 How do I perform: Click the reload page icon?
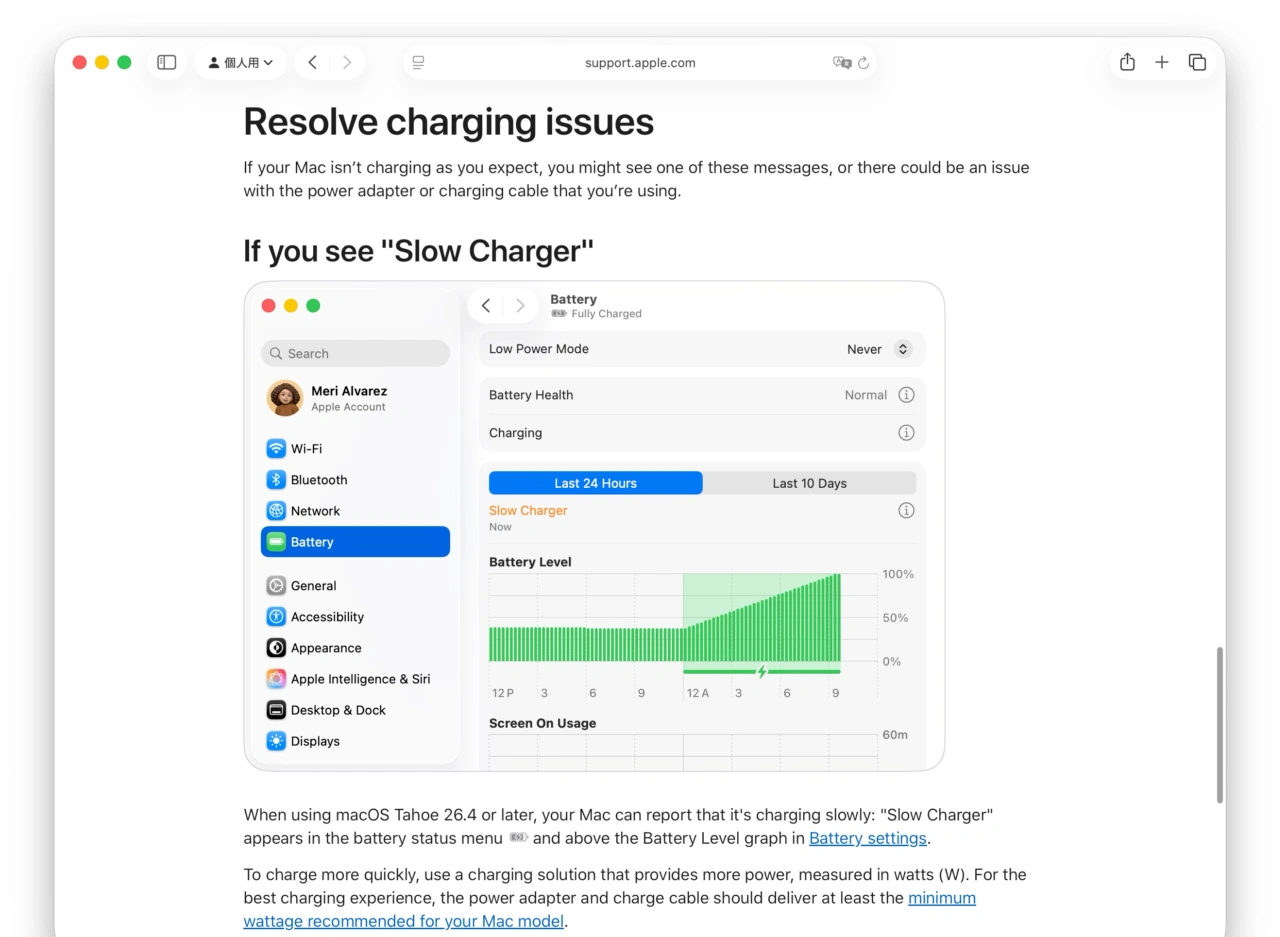click(x=864, y=63)
